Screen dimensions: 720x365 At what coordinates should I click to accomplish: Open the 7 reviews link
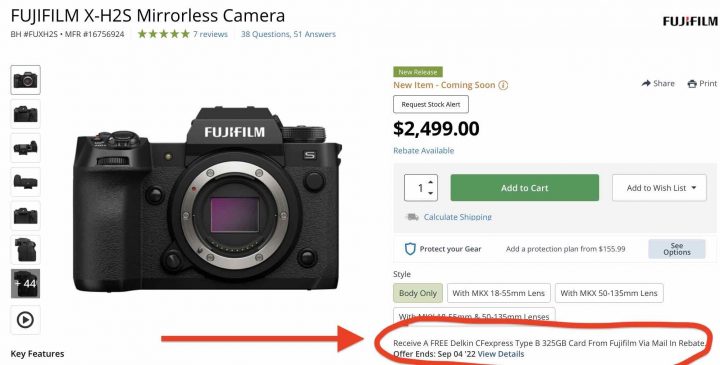pos(210,34)
